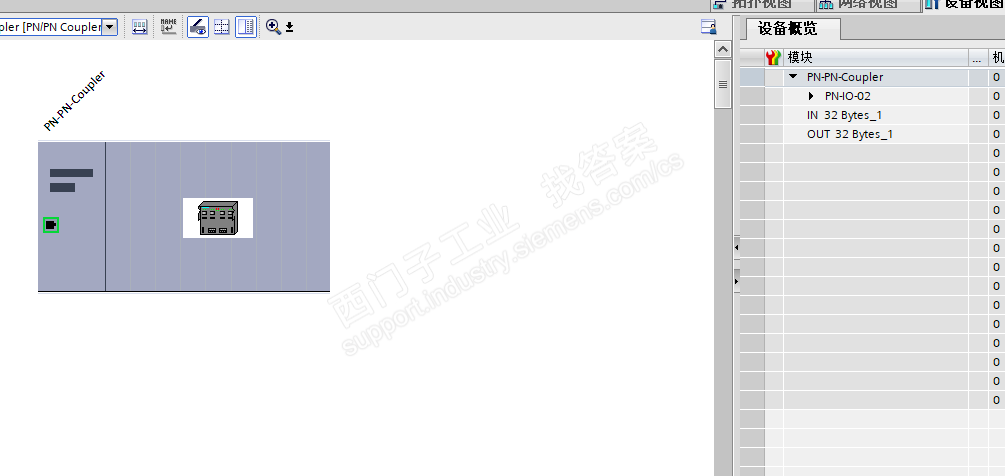Click the 机 column header

997,58
